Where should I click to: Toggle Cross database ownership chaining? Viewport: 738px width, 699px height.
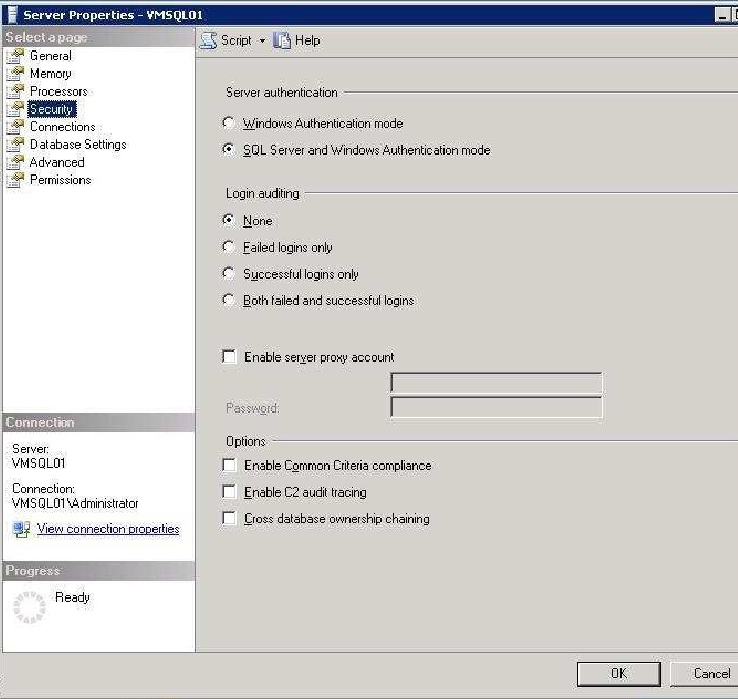229,519
